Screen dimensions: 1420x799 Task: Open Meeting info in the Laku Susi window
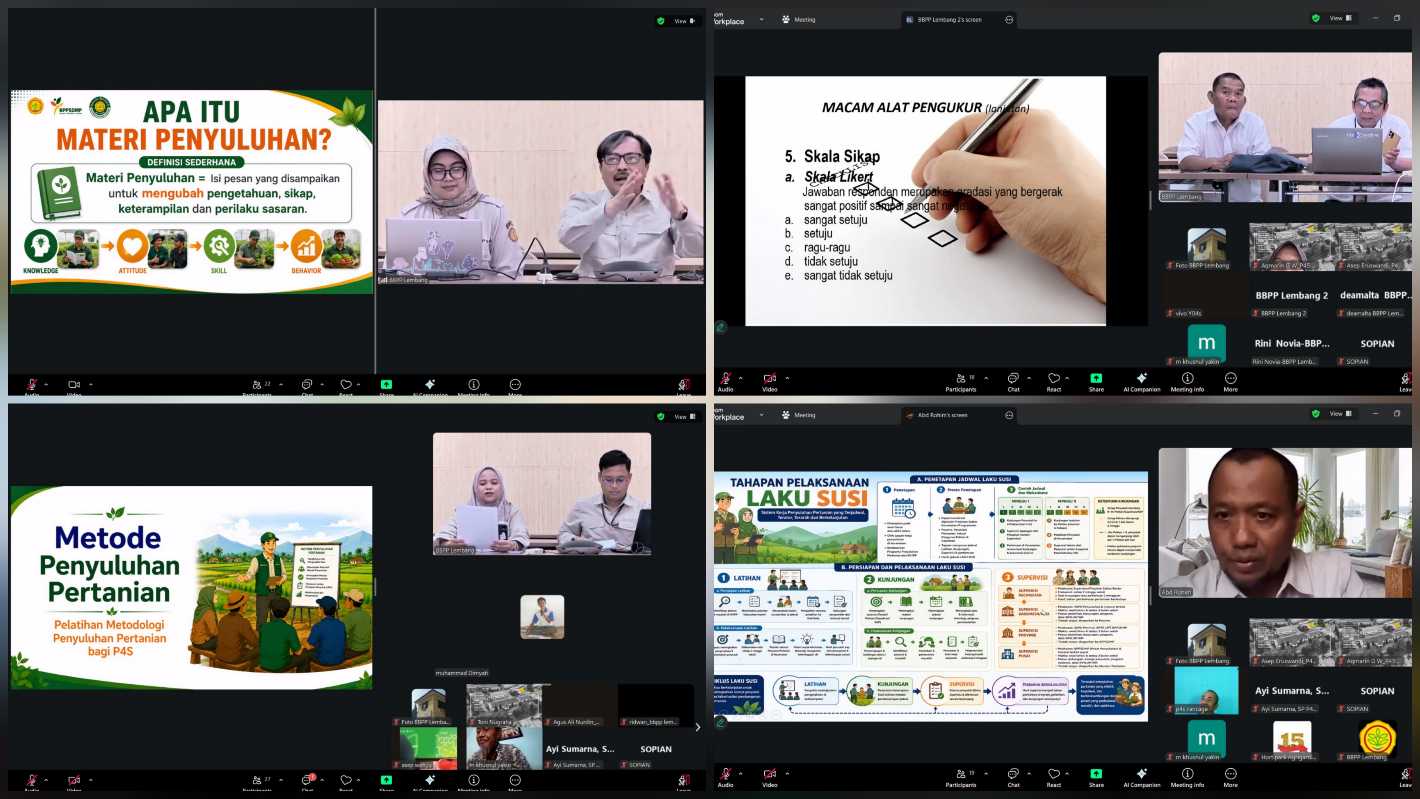click(1187, 775)
